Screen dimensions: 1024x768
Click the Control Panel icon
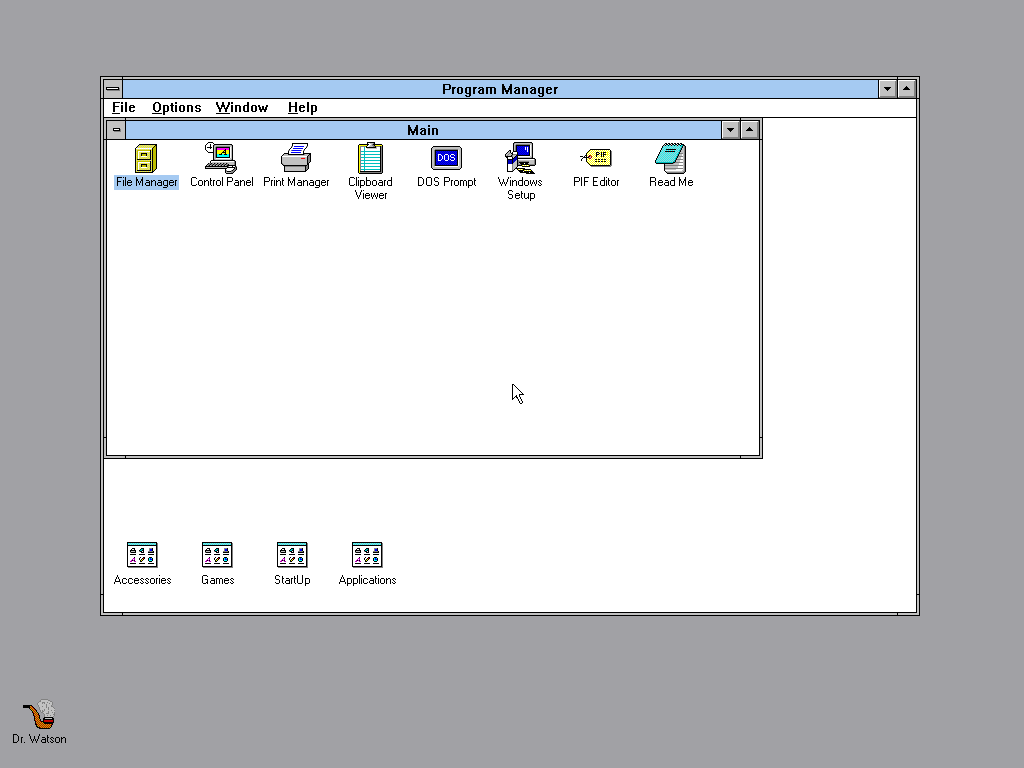coord(221,158)
